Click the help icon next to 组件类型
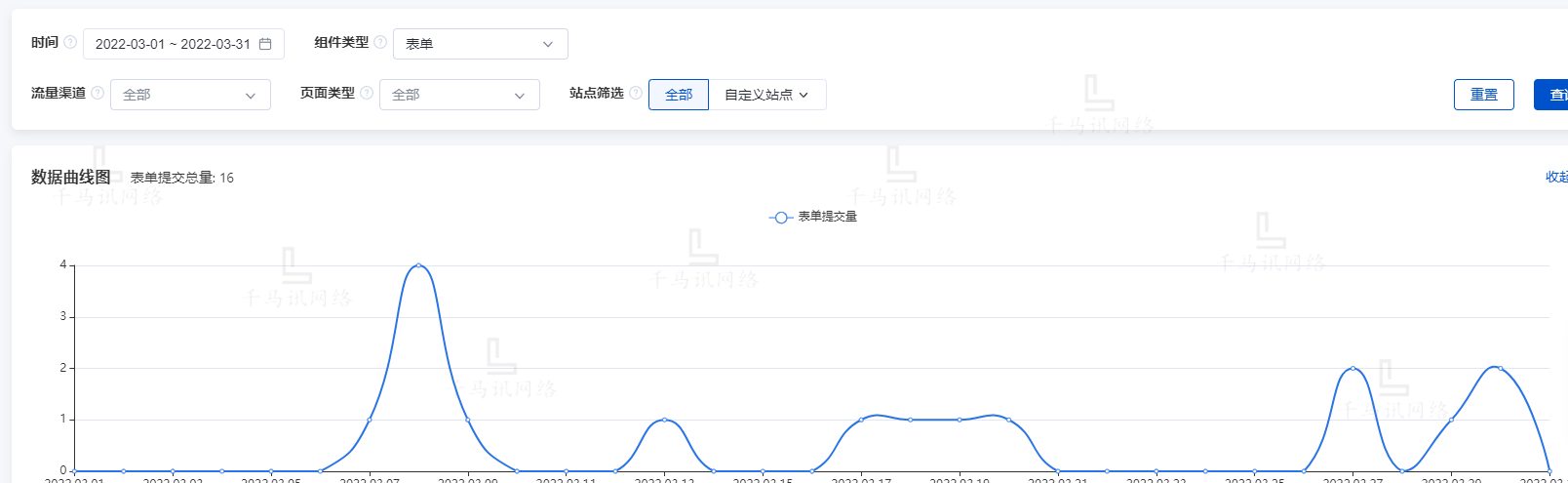This screenshot has width=1568, height=483. [380, 43]
